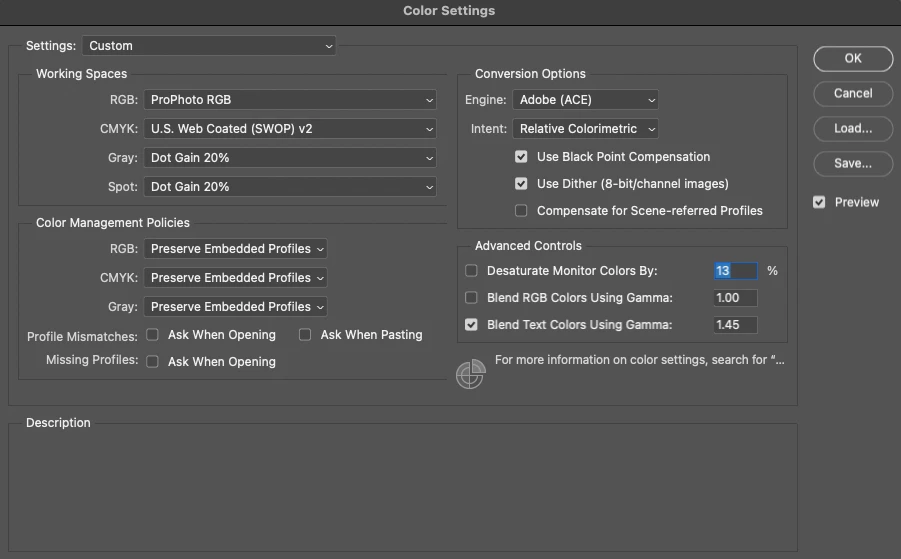901x559 pixels.
Task: Open the Gray color management policy dropdown
Action: point(236,307)
